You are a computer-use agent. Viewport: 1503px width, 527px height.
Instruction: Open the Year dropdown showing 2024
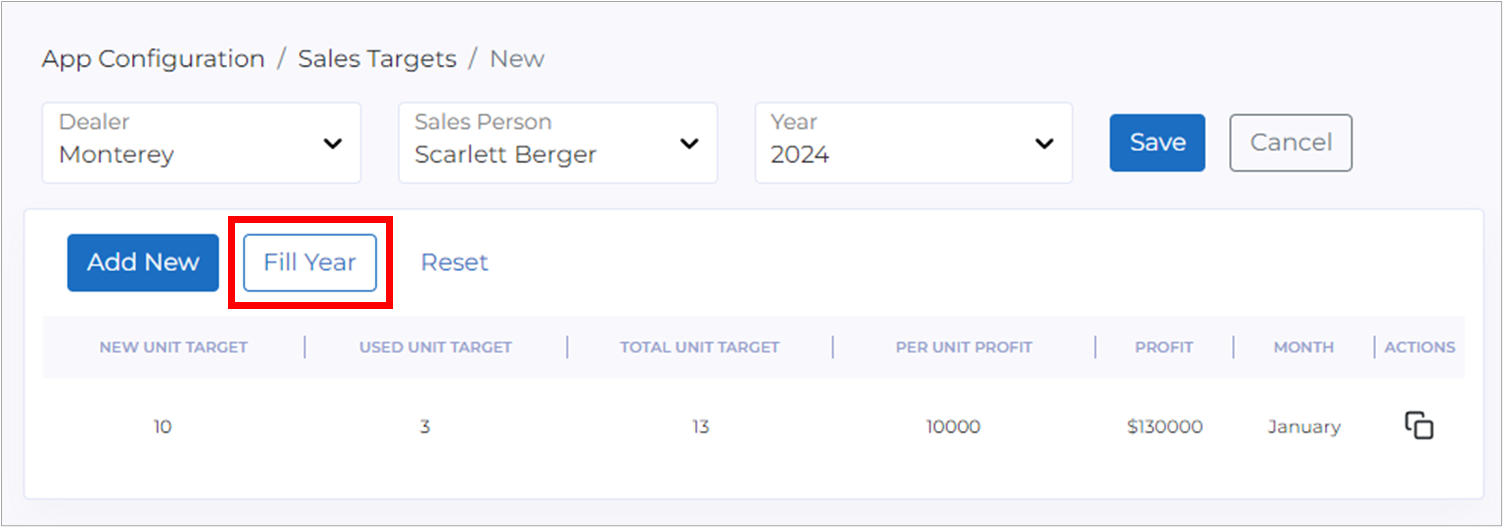pos(913,143)
